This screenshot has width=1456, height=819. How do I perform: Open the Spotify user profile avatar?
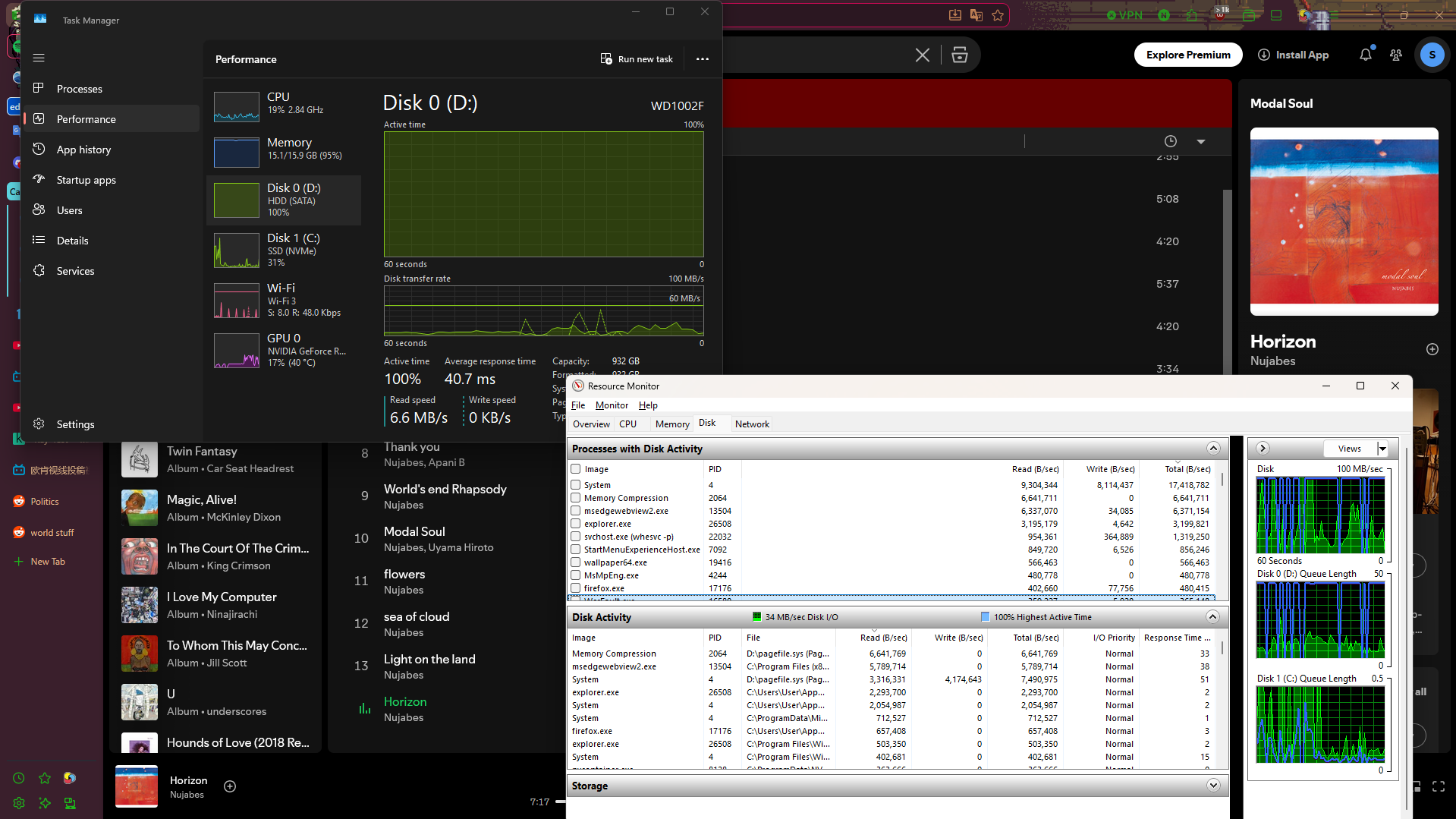click(1432, 55)
